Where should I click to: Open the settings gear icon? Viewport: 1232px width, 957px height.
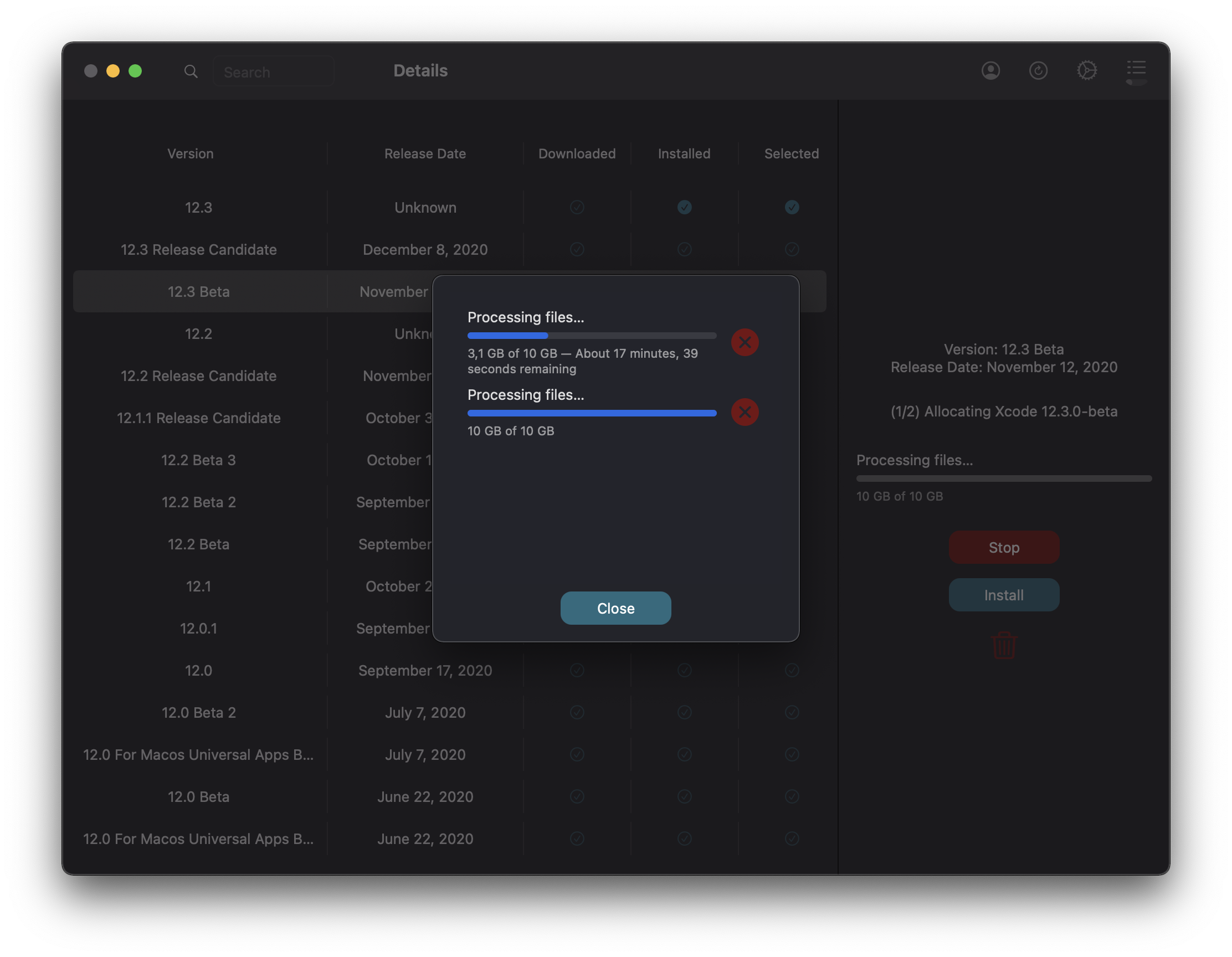(1086, 70)
